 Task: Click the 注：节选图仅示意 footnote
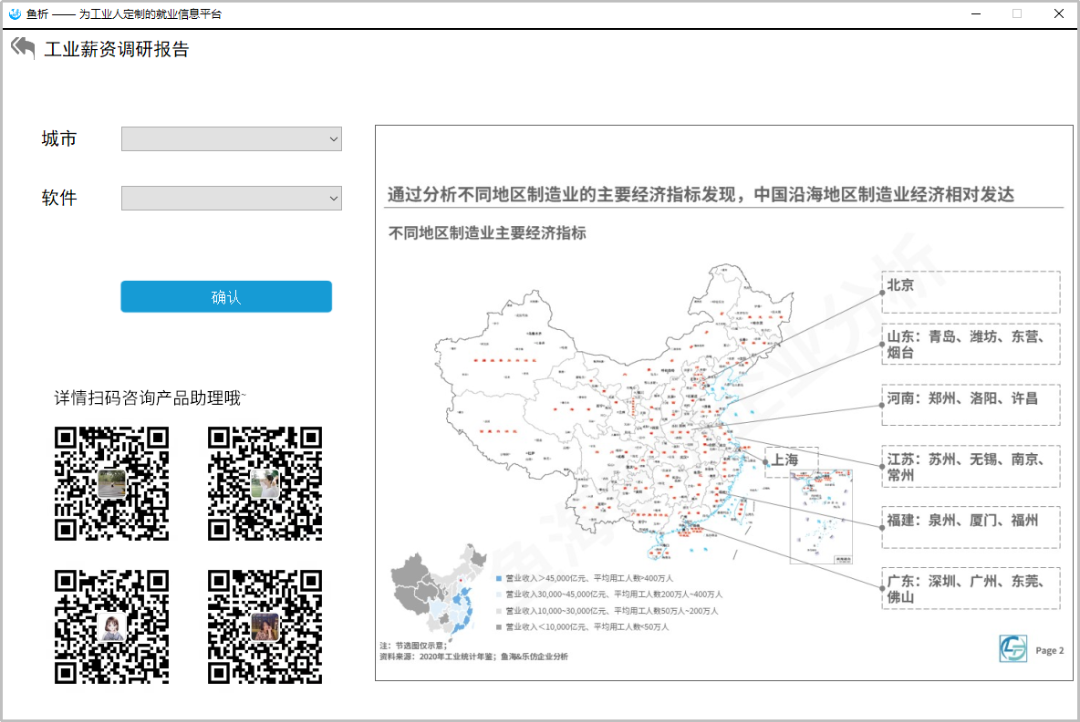413,646
